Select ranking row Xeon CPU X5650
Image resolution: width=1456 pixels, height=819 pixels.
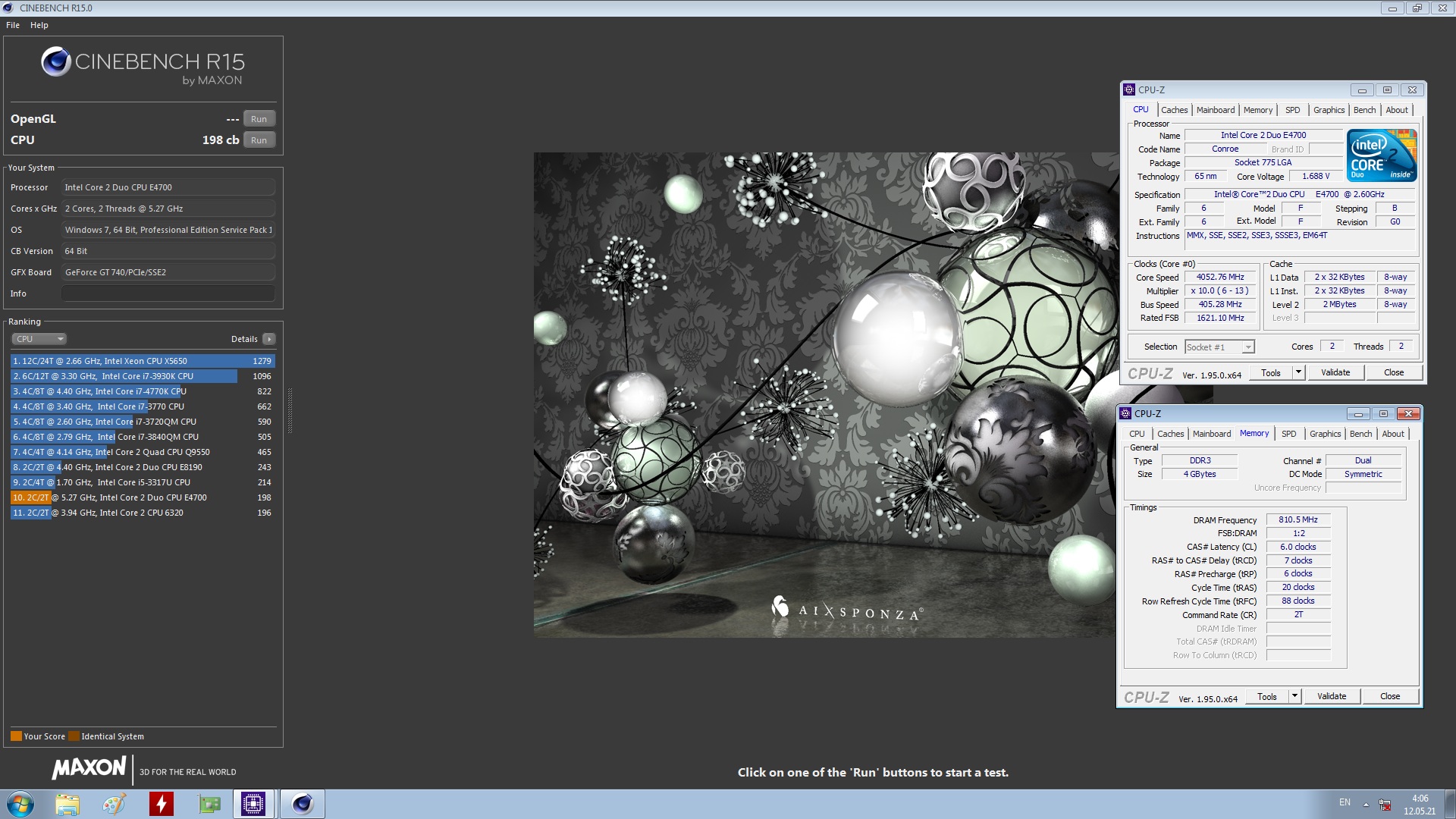click(x=143, y=361)
